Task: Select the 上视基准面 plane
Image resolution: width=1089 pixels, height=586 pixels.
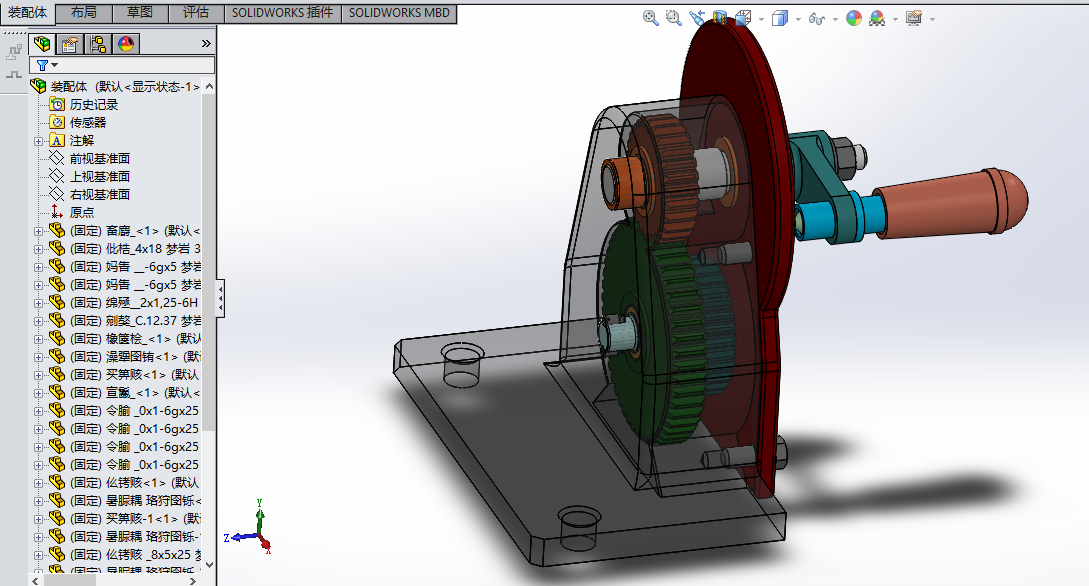Action: point(99,176)
